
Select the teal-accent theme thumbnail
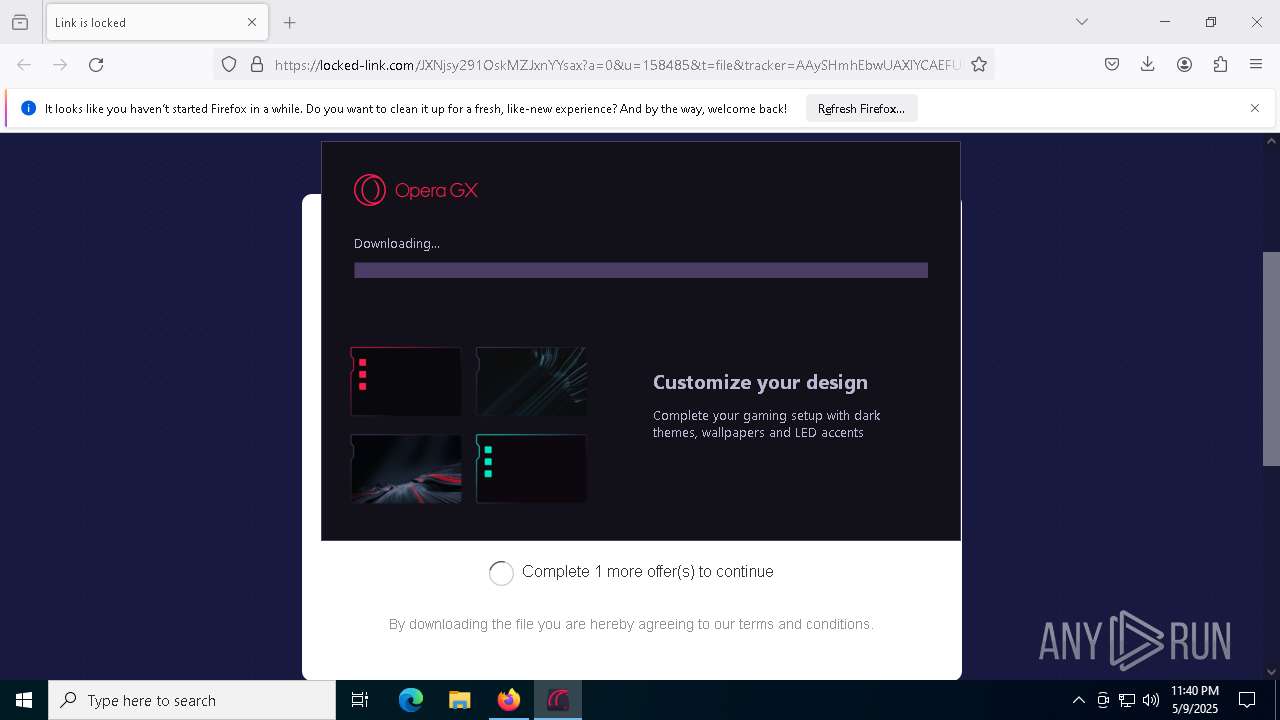pos(531,468)
